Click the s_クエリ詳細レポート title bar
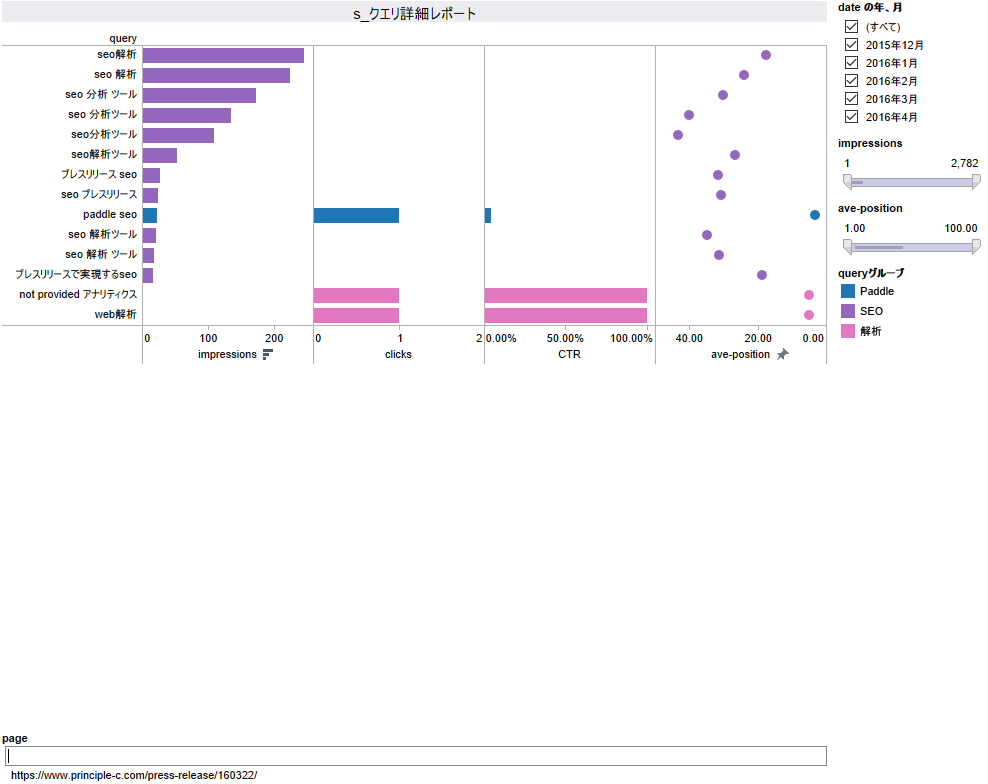This screenshot has height=784, width=988. (414, 13)
